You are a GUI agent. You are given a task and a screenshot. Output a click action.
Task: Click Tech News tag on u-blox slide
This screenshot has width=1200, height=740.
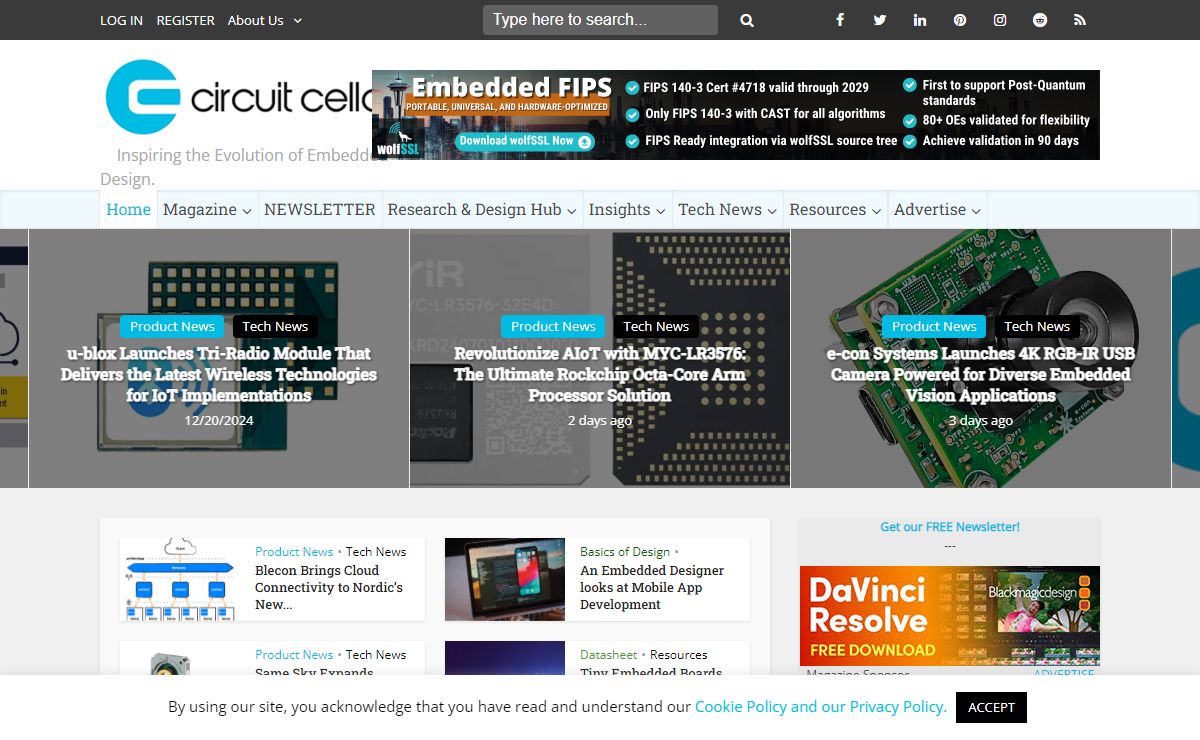coord(275,326)
